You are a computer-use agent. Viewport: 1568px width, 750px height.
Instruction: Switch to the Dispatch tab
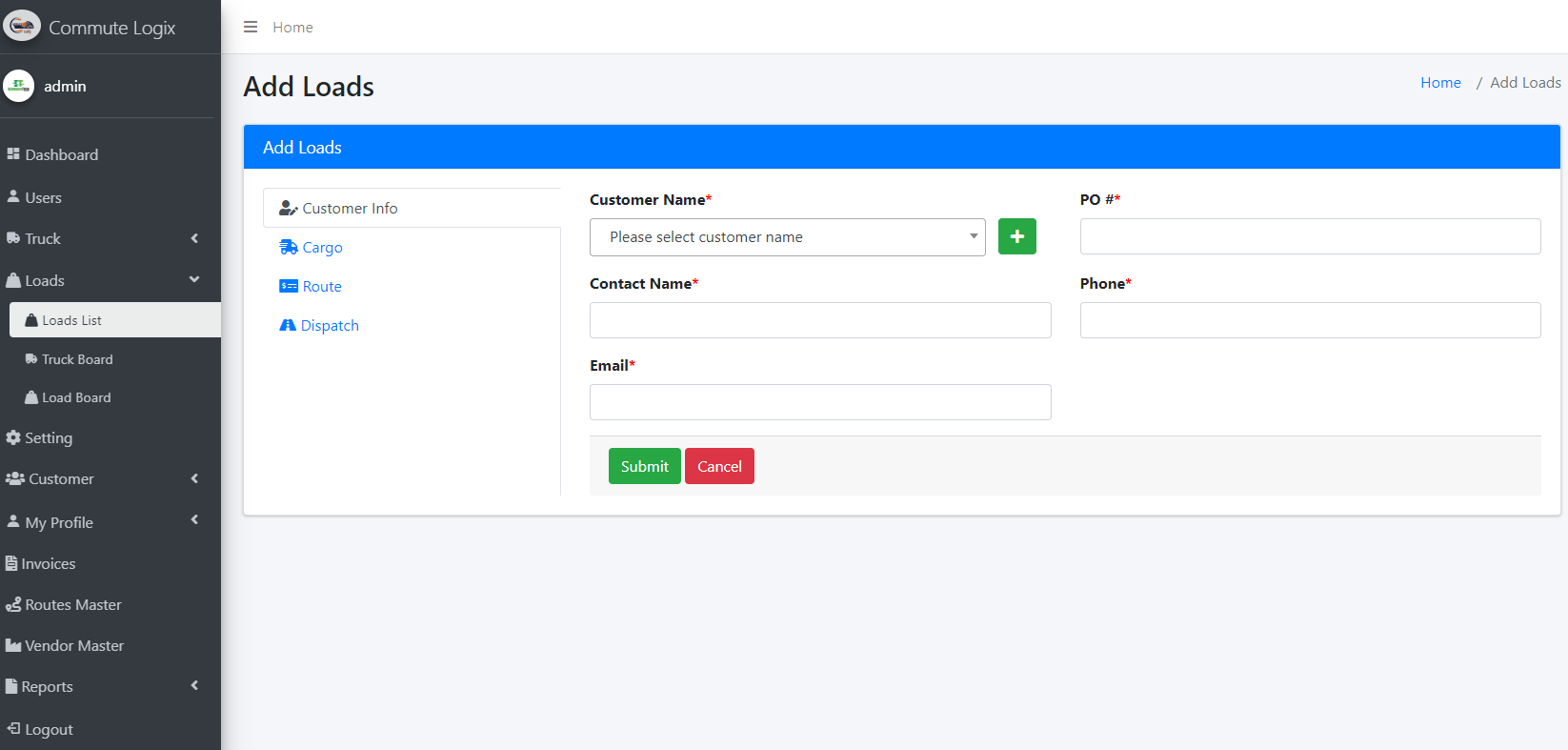click(329, 325)
